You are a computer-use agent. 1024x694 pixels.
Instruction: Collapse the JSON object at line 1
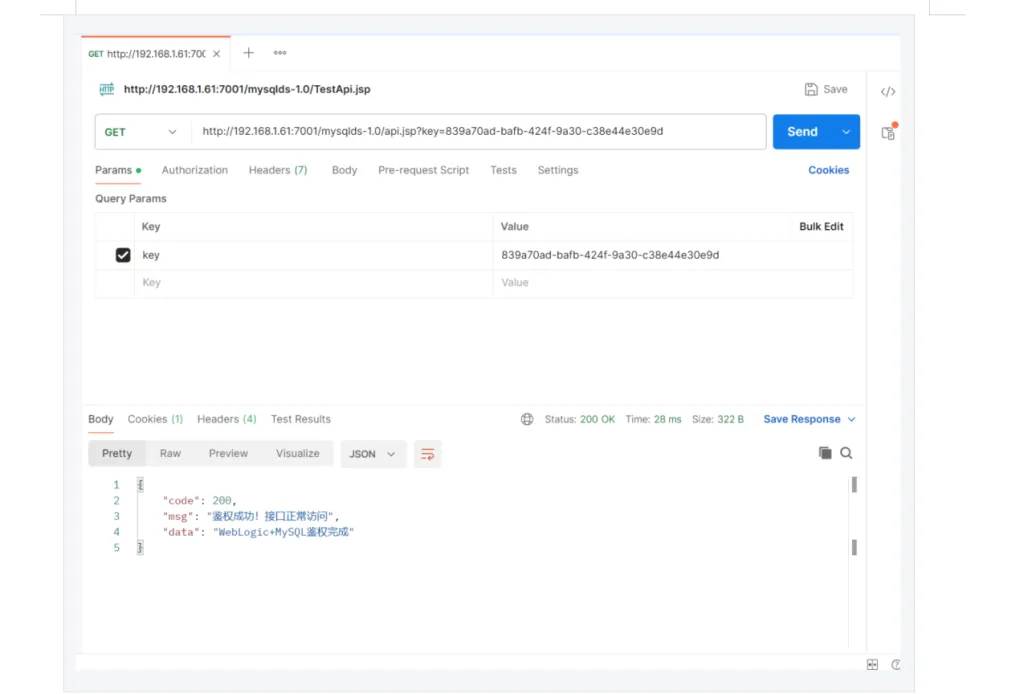coord(140,485)
